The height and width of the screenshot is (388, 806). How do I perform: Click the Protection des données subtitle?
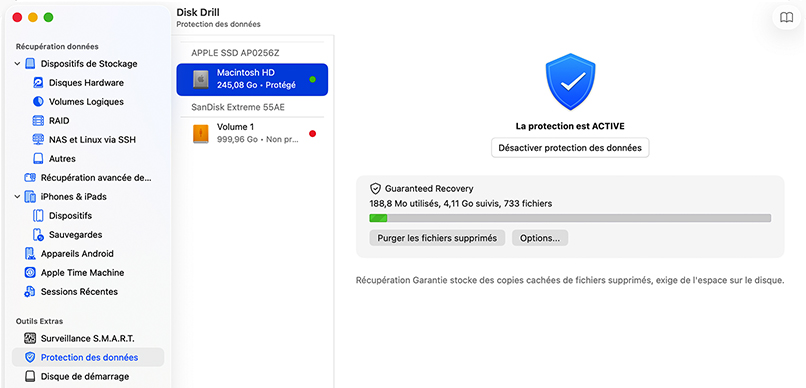pyautogui.click(x=218, y=24)
